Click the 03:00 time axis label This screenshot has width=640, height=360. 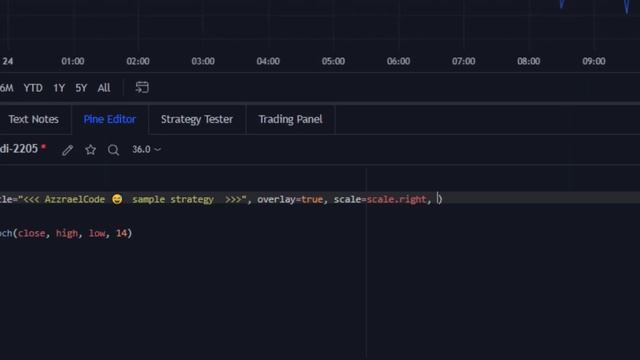tap(203, 61)
